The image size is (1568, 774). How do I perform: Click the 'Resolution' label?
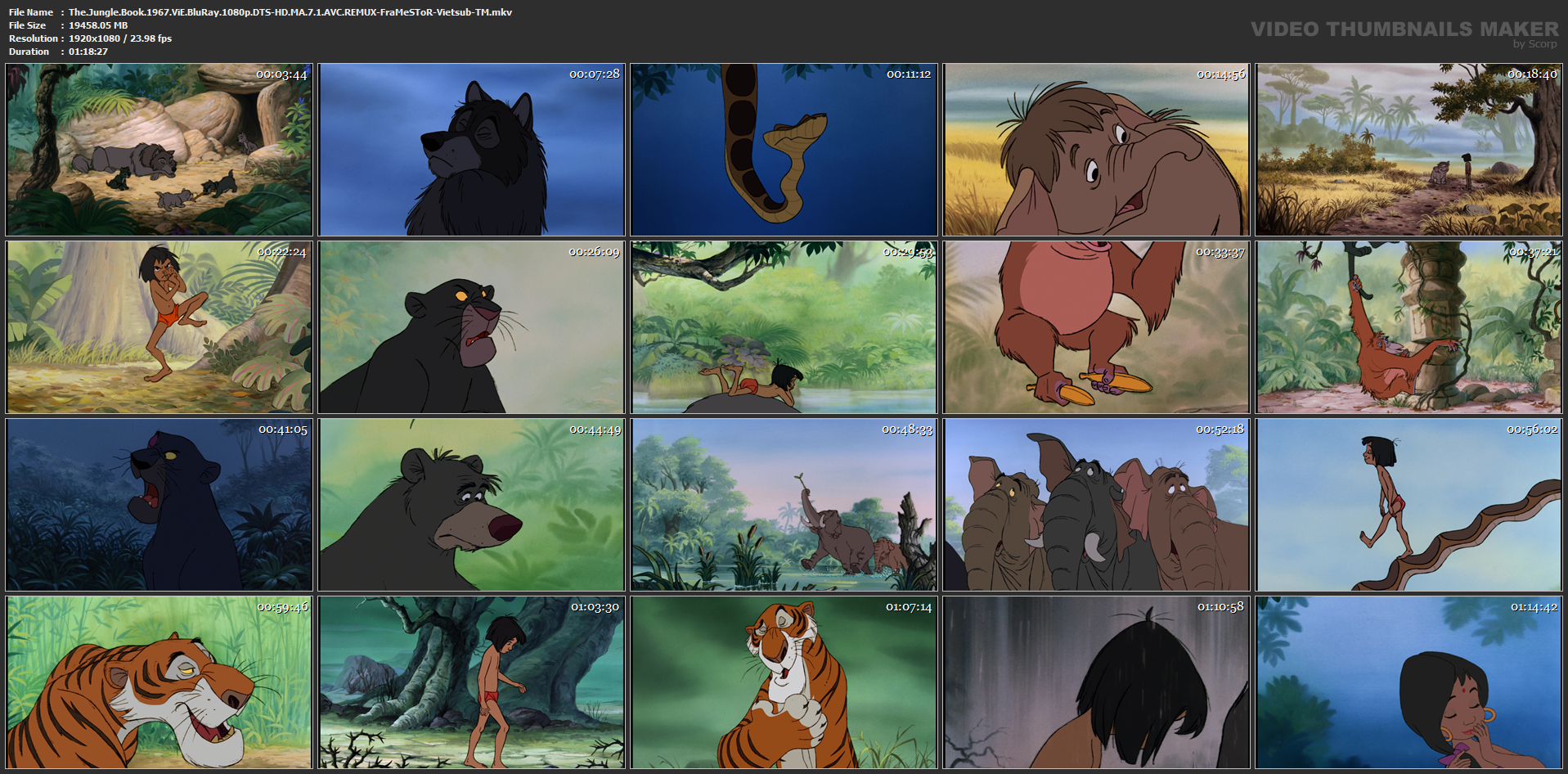34,38
